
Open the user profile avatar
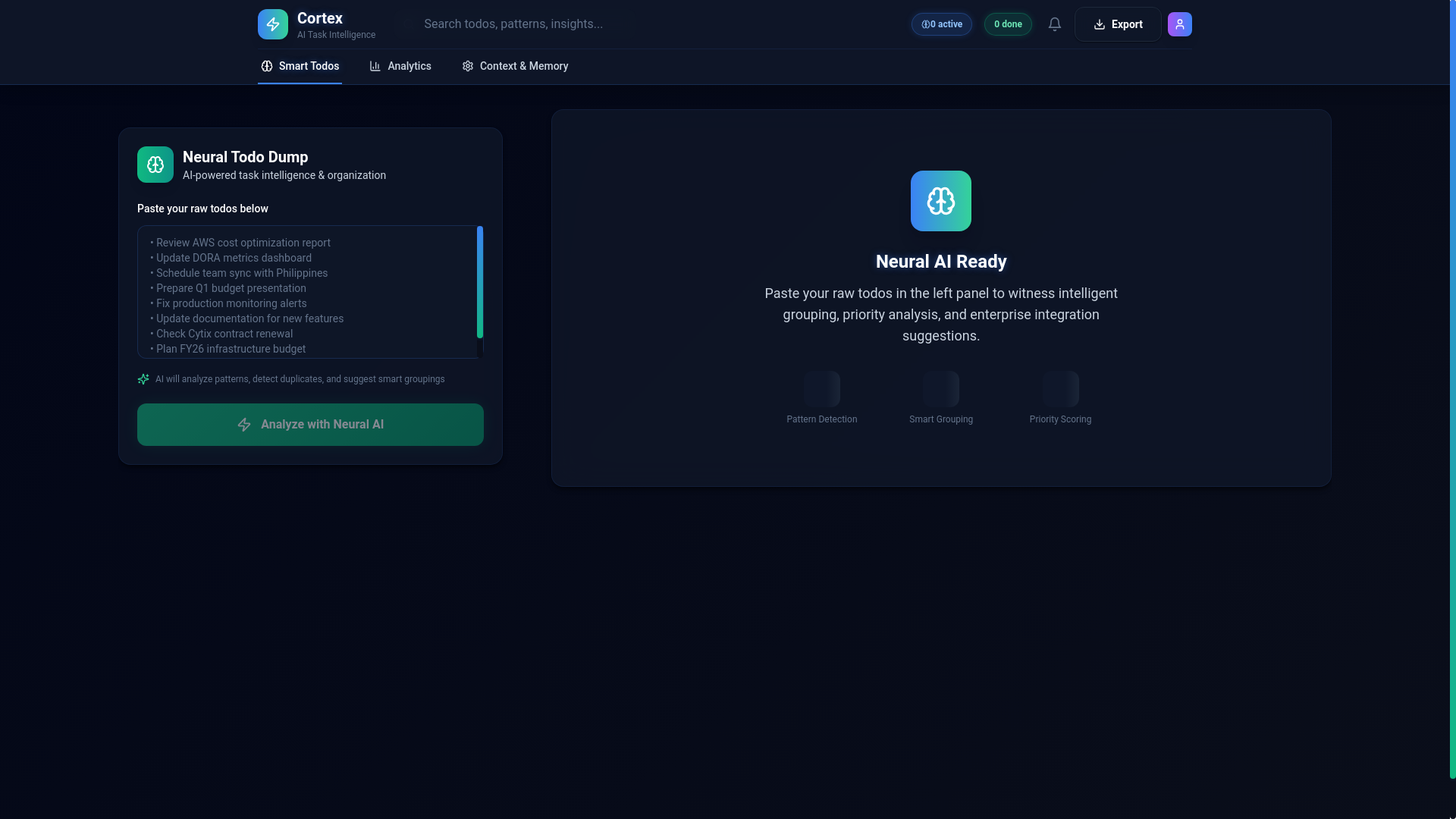point(1180,24)
